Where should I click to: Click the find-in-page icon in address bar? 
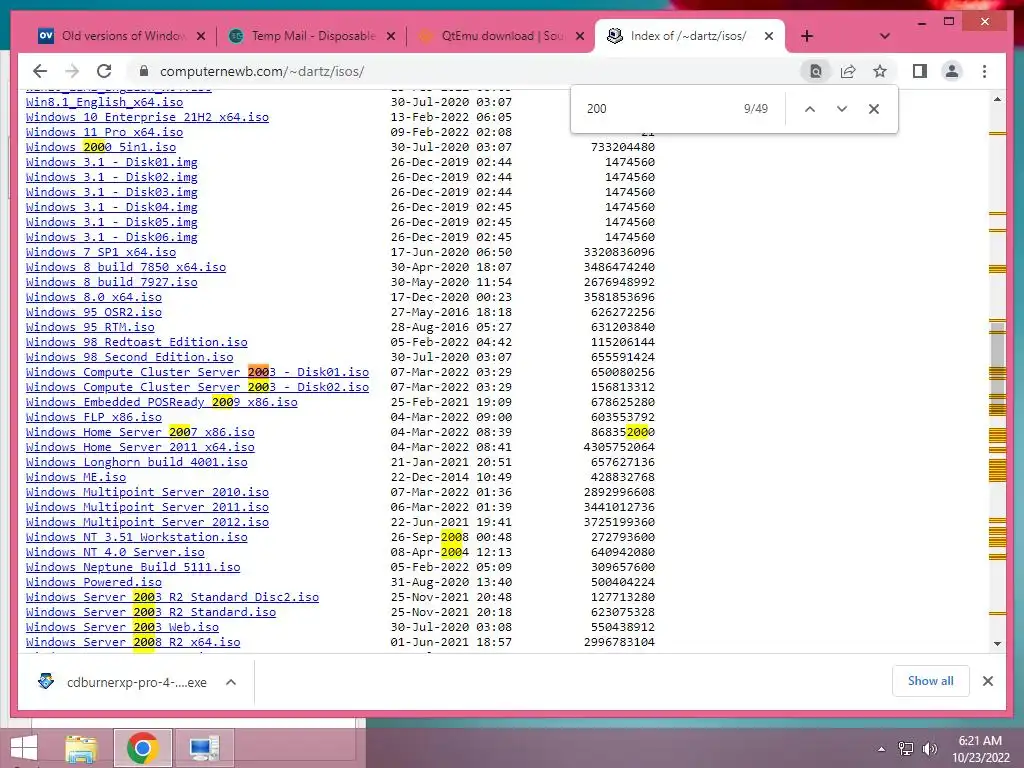(x=816, y=71)
